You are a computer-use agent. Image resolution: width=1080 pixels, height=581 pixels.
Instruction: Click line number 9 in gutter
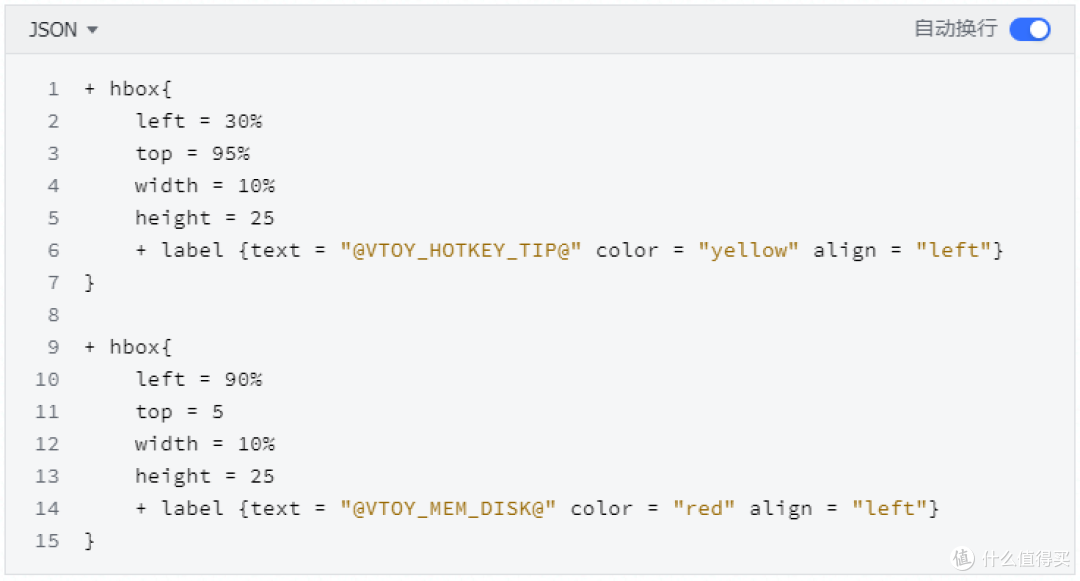point(53,347)
